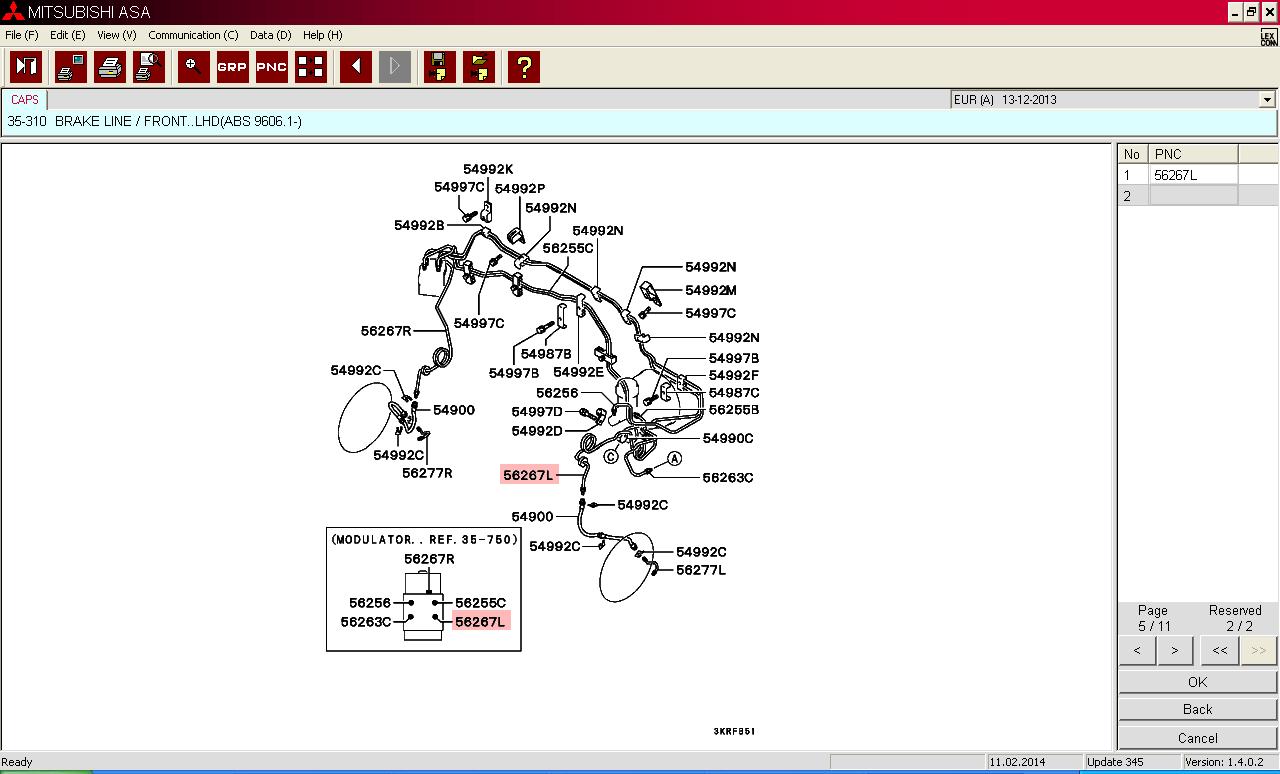Screen dimensions: 1280x774
Task: Click the GRP group toolbar button
Action: click(232, 67)
